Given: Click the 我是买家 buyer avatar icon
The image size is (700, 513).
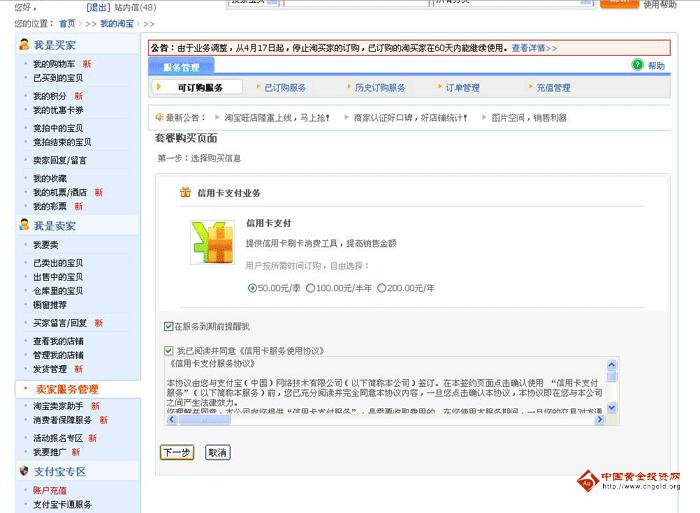Looking at the screenshot, I should pyautogui.click(x=24, y=45).
